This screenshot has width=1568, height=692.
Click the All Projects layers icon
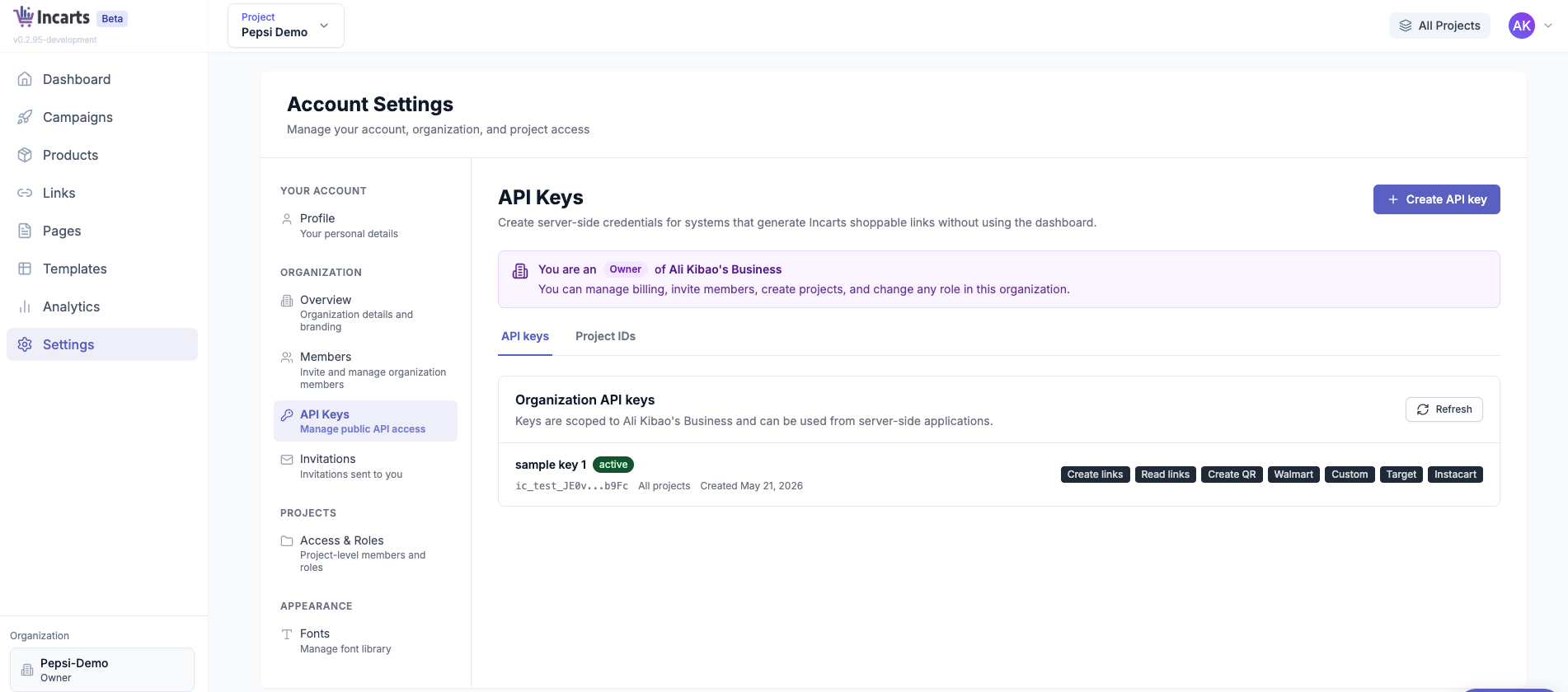(1406, 26)
